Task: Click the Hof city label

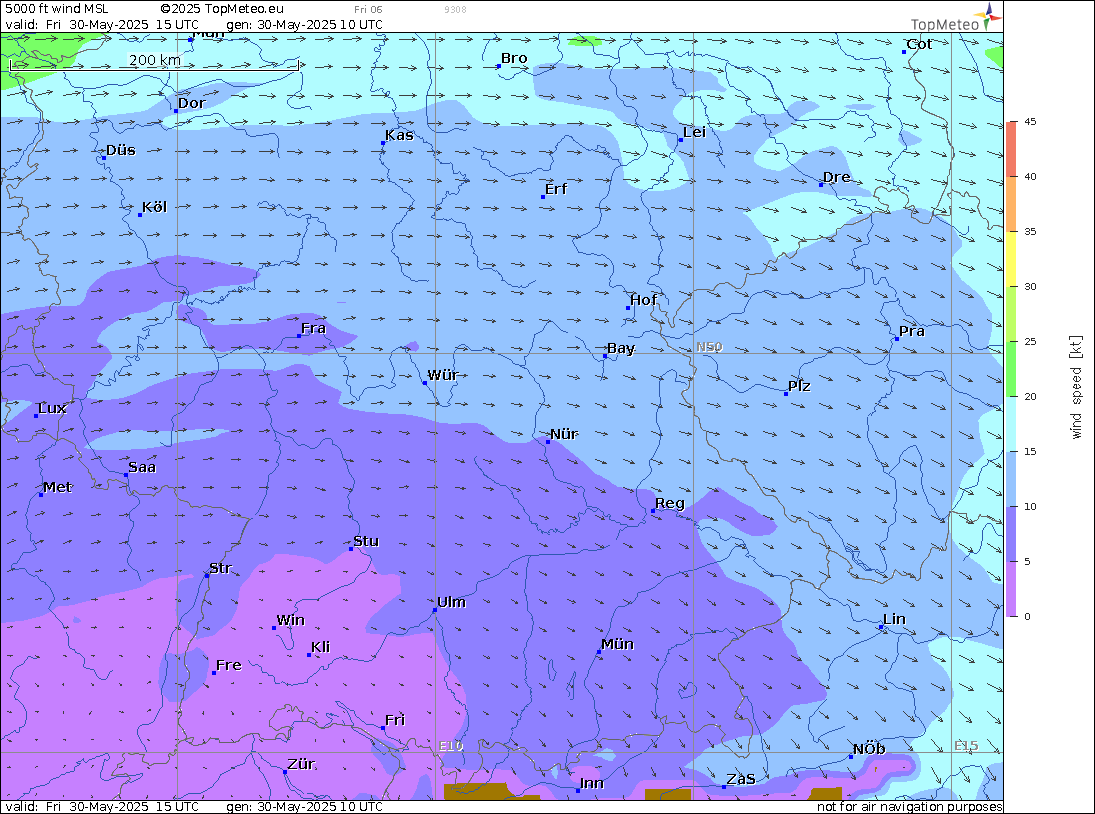Action: pos(643,300)
